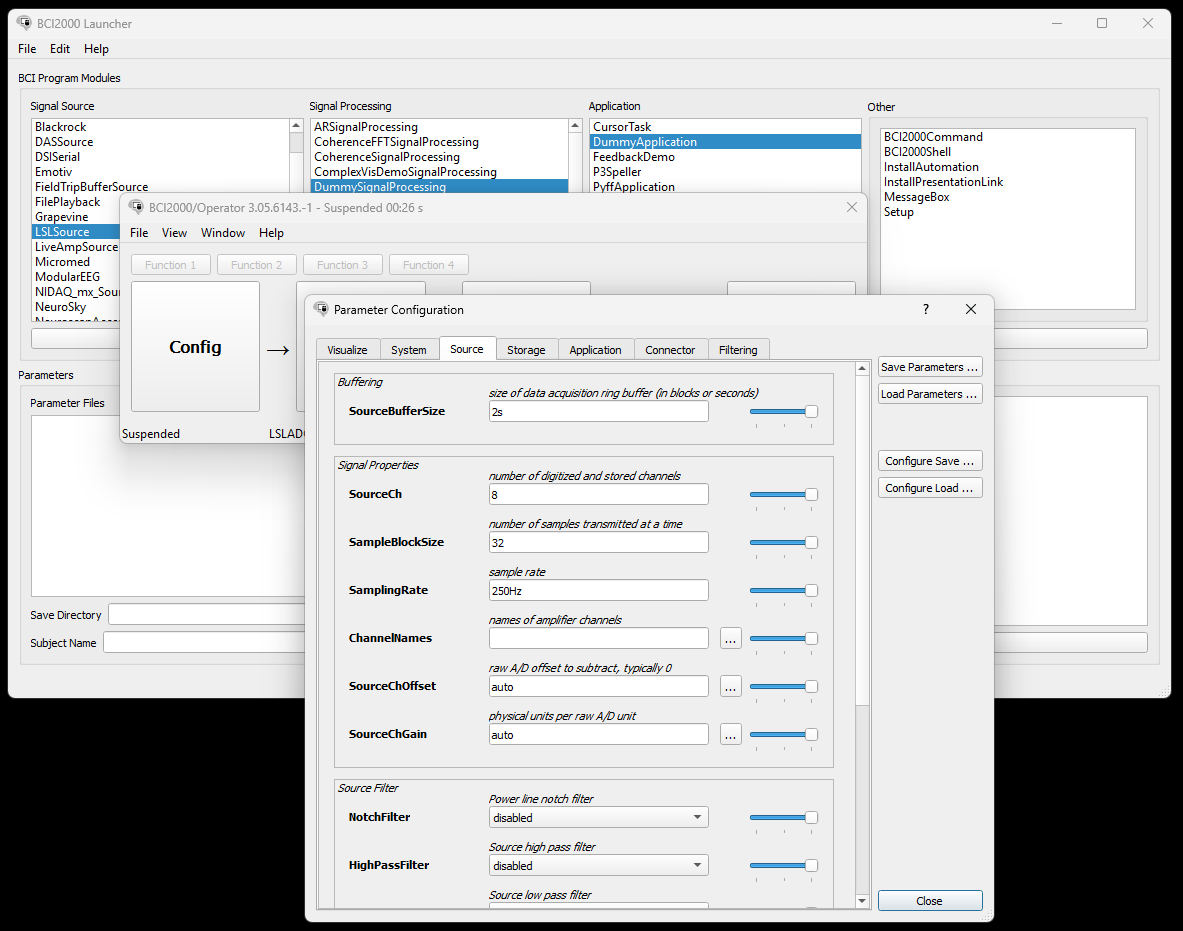Click the SampleBlockSize input field
The image size is (1183, 931).
(598, 542)
